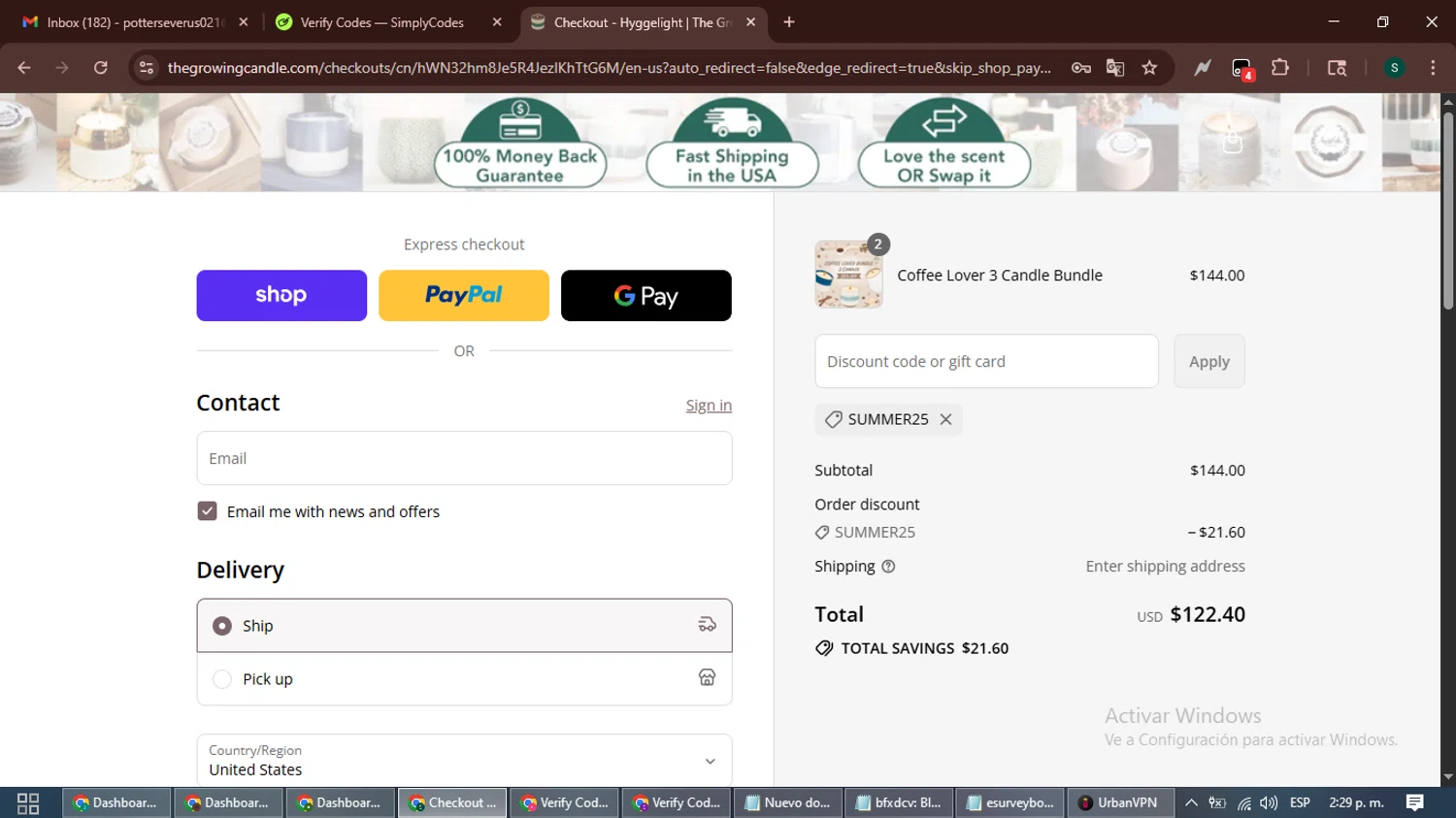
Task: Open the extensions puzzle icon
Action: click(x=1280, y=68)
